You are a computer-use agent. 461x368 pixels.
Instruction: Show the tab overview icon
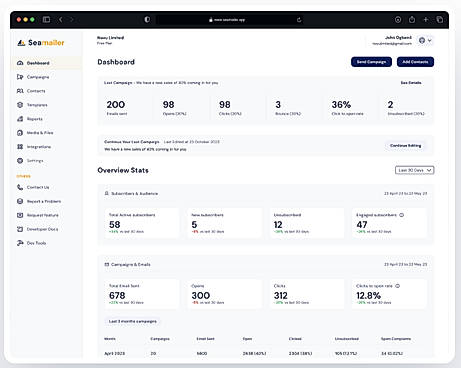pos(440,20)
